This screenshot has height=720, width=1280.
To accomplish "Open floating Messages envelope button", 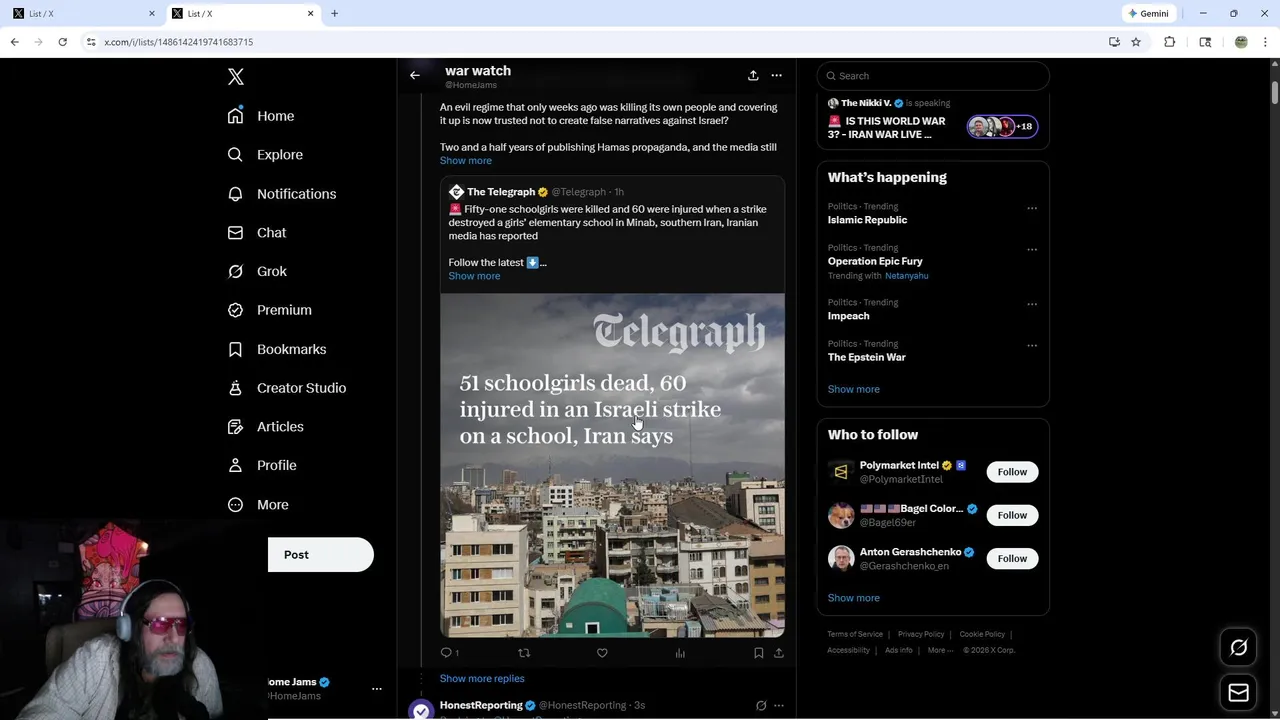I will (1238, 693).
